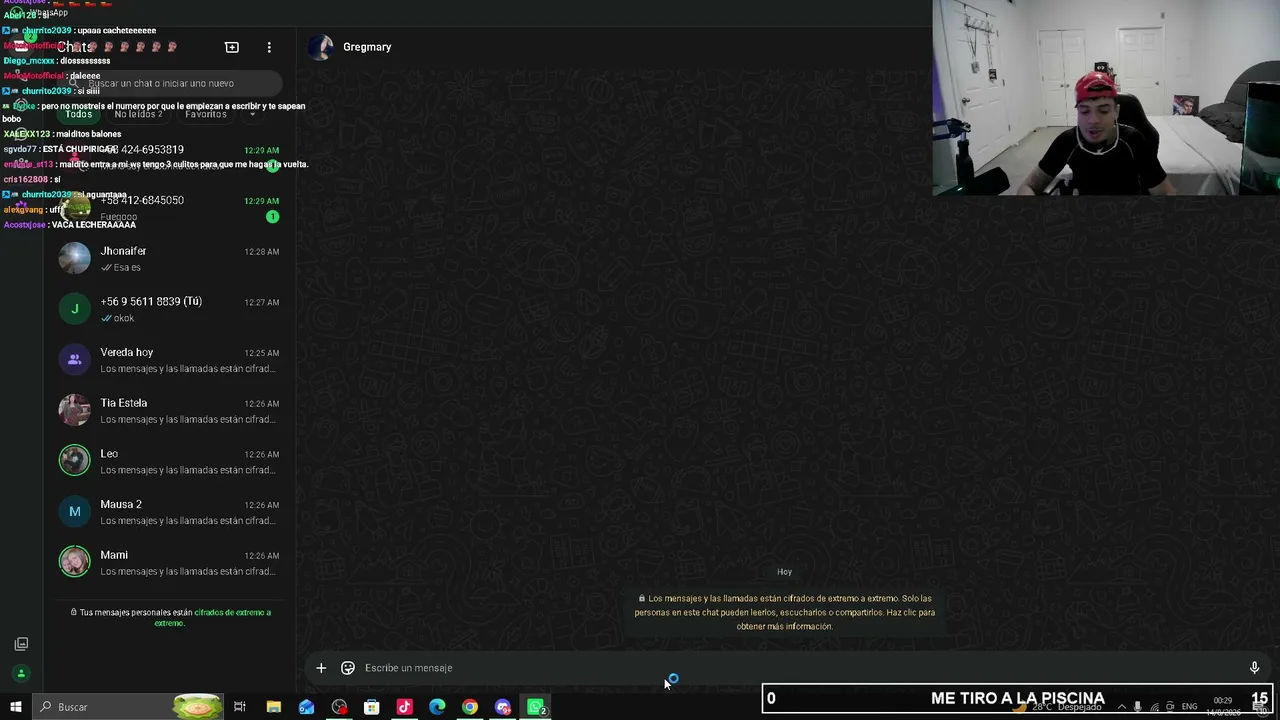
Task: Show hidden system tray icons chevron
Action: [1121, 707]
